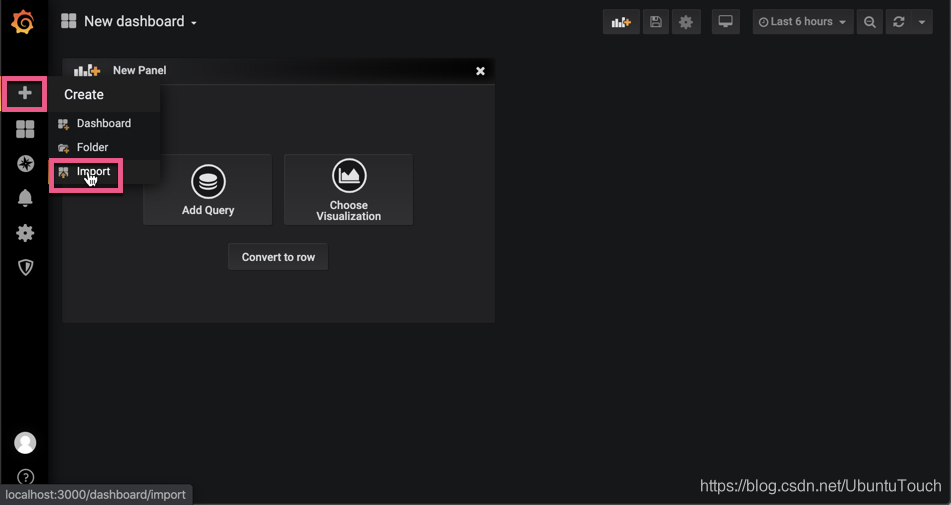Viewport: 951px width, 505px height.
Task: Open dashboard settings gear in top bar
Action: (x=686, y=22)
